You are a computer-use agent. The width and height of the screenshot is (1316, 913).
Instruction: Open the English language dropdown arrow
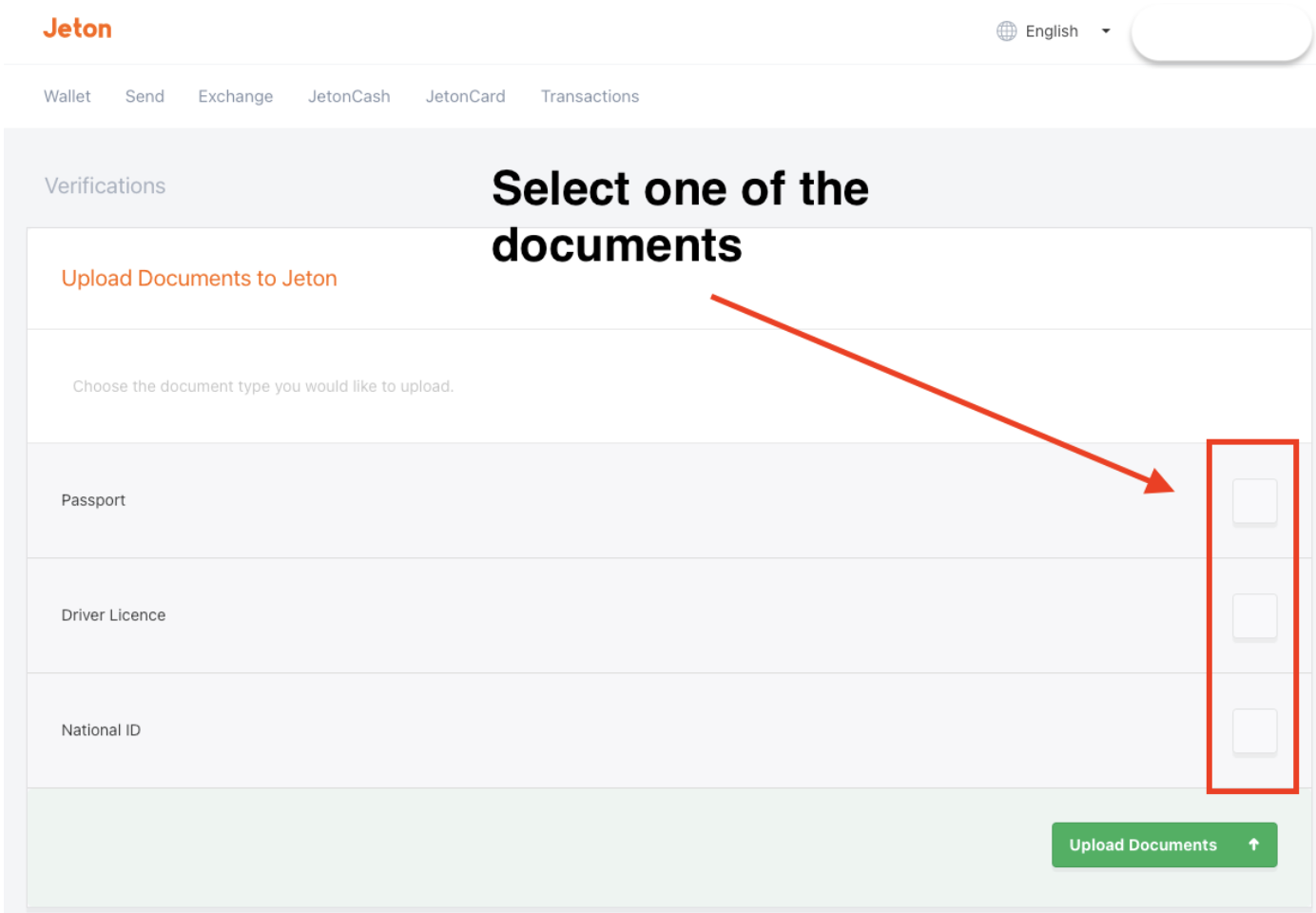[1106, 31]
